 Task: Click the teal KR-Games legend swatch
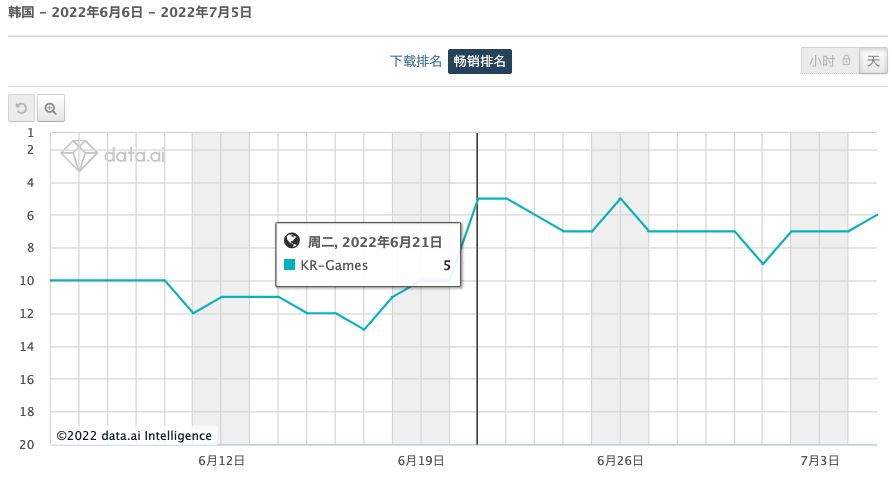(290, 265)
